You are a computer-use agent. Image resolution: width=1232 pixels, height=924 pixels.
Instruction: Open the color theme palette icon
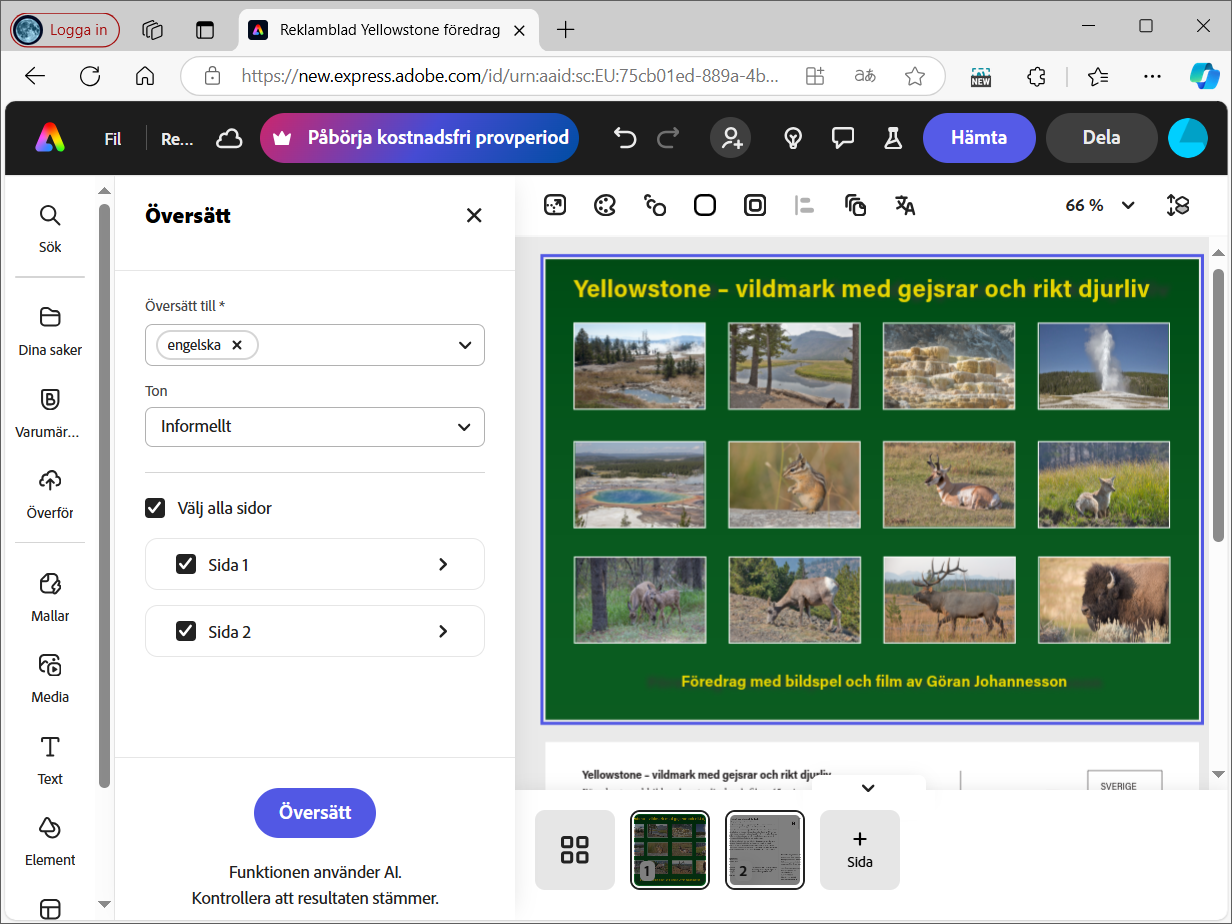click(x=604, y=206)
